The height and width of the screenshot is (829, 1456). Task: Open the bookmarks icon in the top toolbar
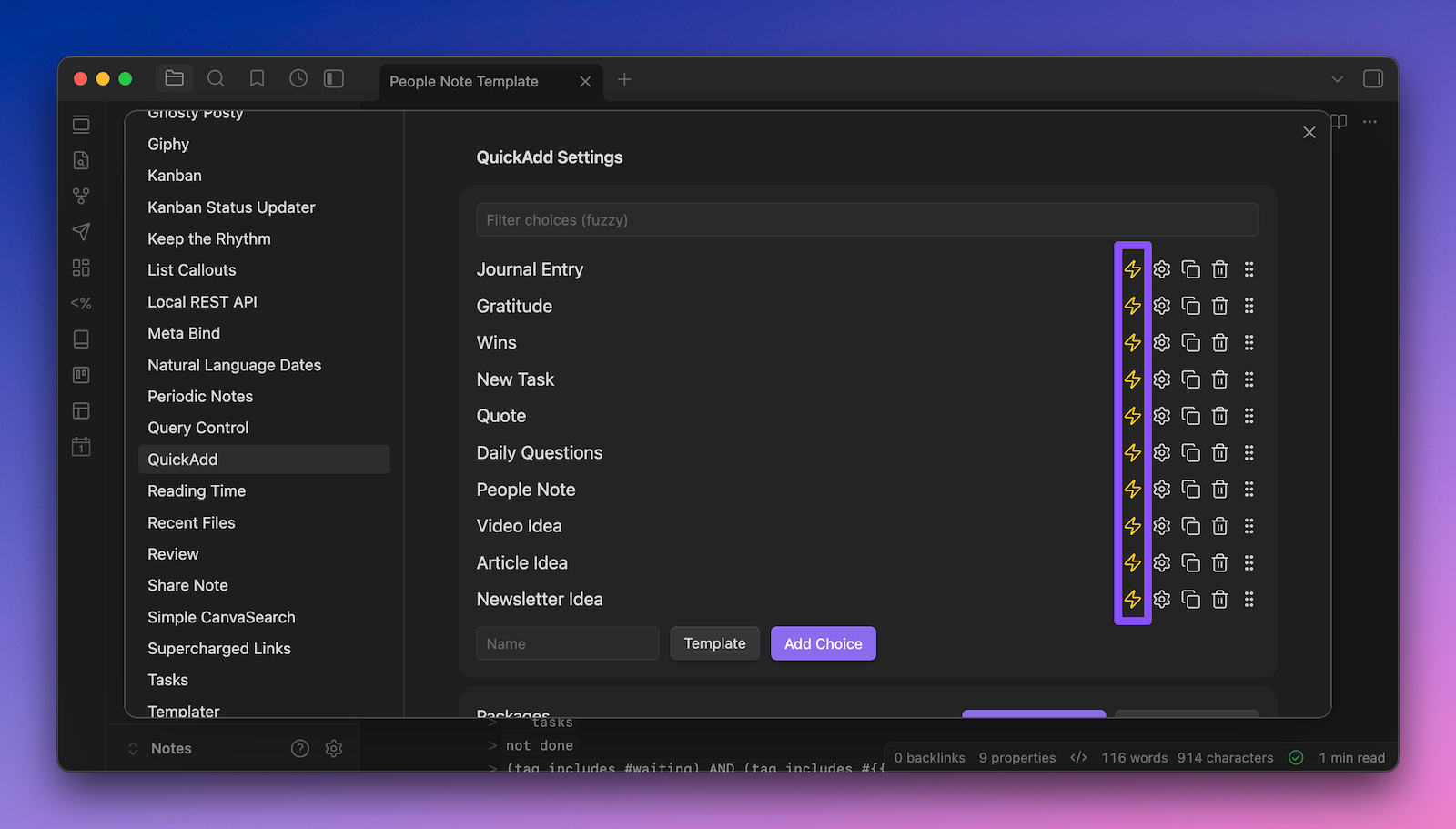pyautogui.click(x=258, y=79)
